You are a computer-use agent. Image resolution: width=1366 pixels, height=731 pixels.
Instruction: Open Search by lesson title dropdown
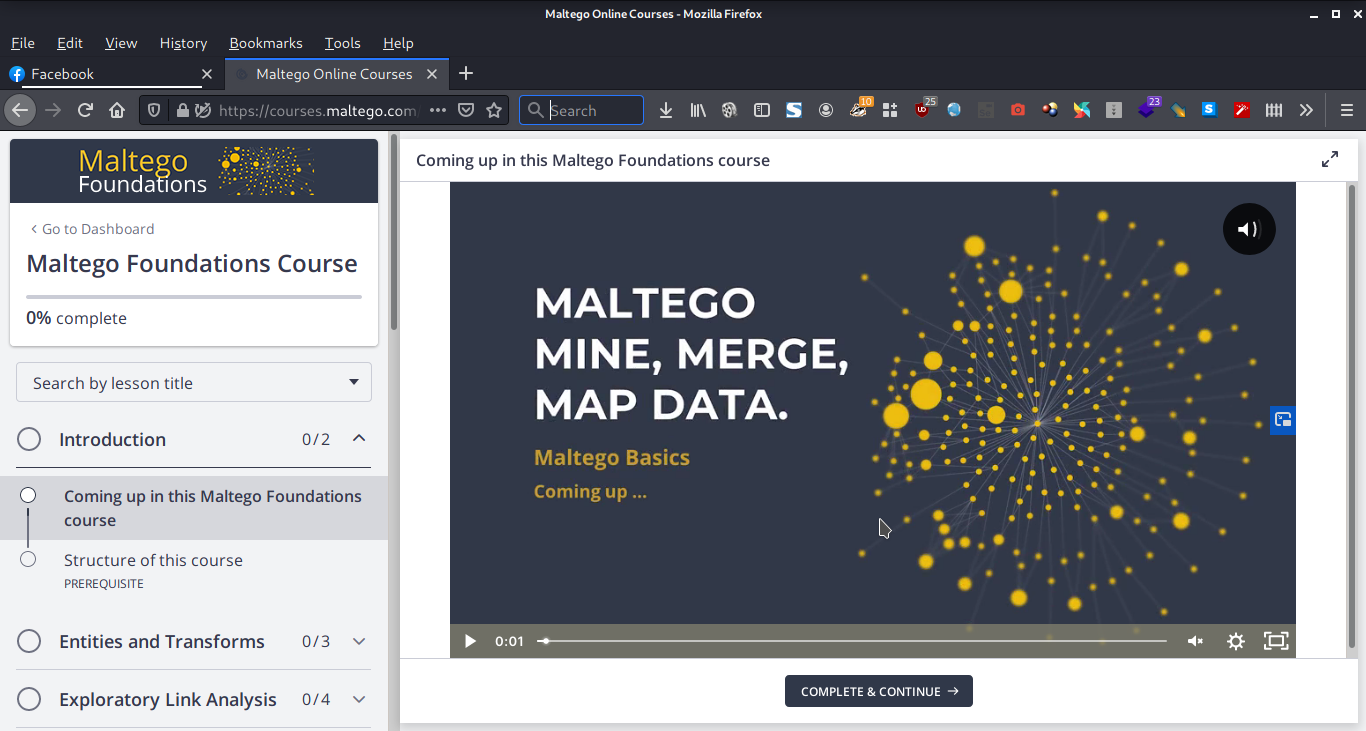pyautogui.click(x=194, y=383)
